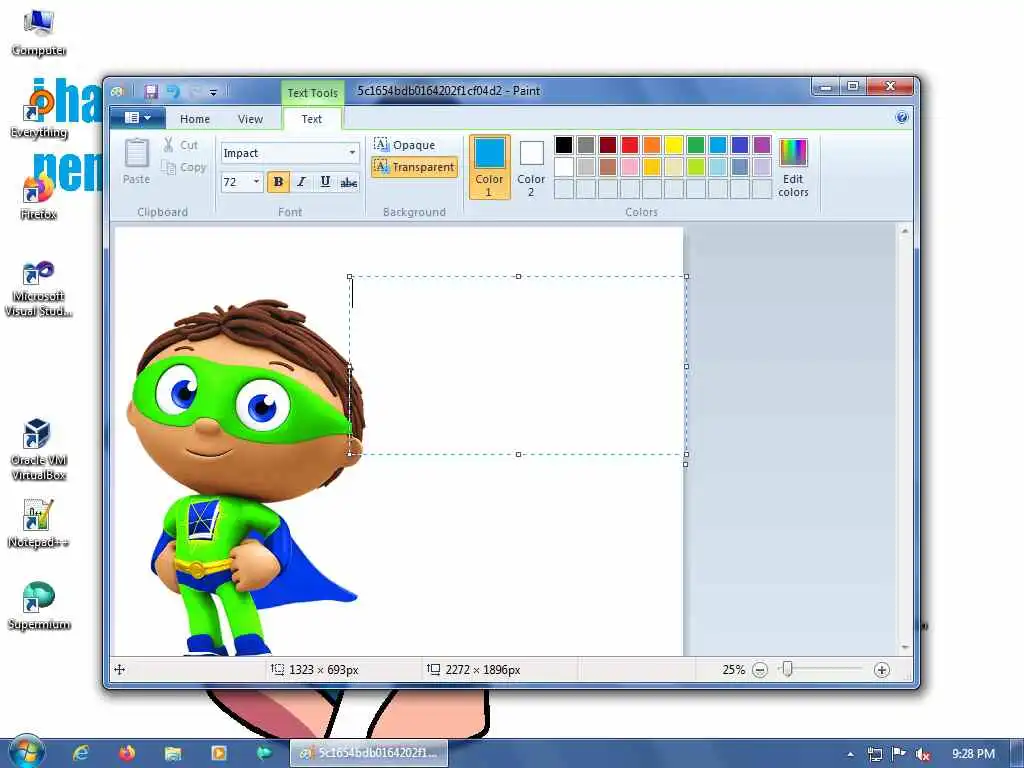Open Notepad++ desktop shortcut
1024x768 pixels.
point(39,524)
